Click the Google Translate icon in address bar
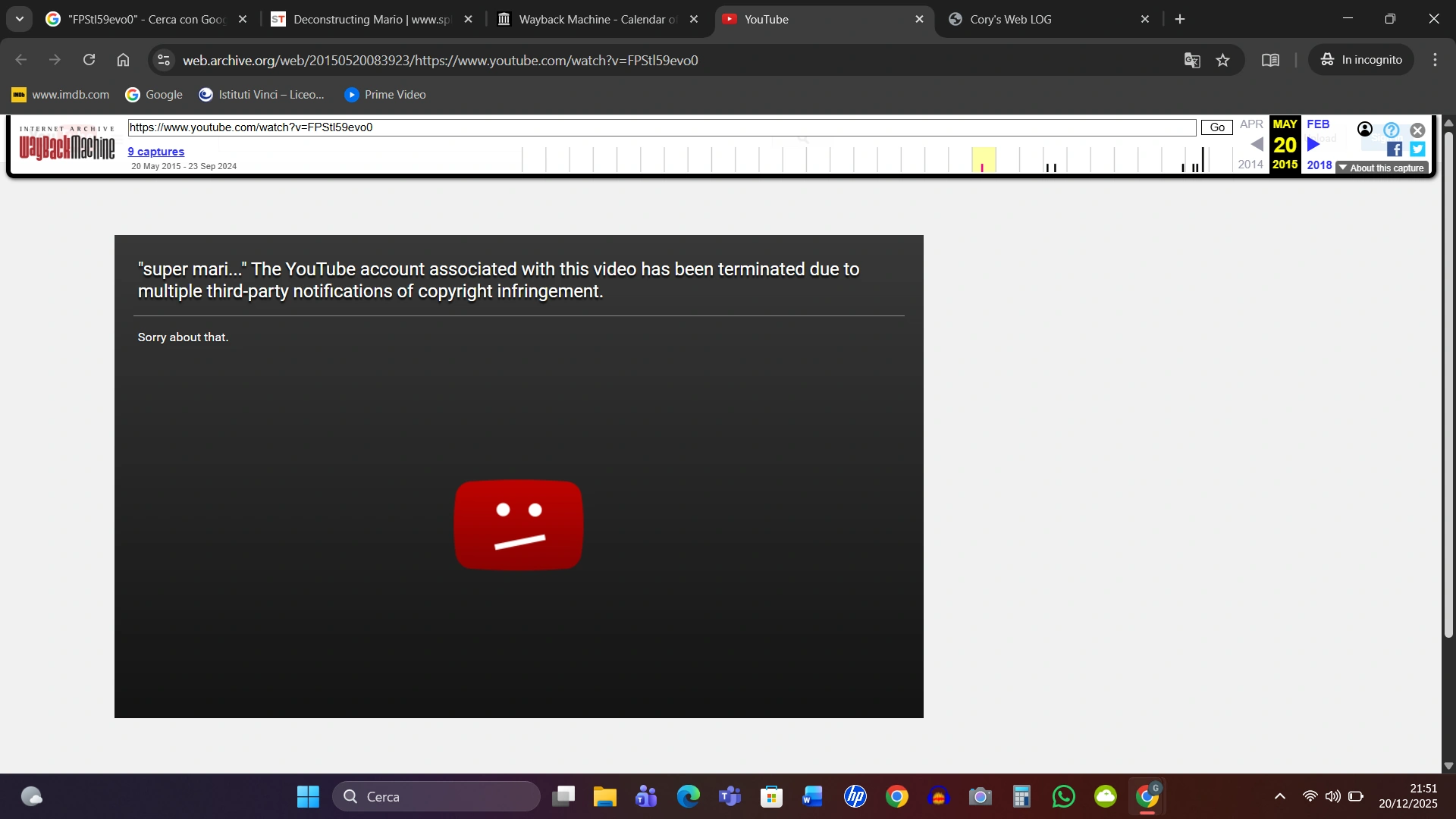The image size is (1456, 819). [1191, 60]
